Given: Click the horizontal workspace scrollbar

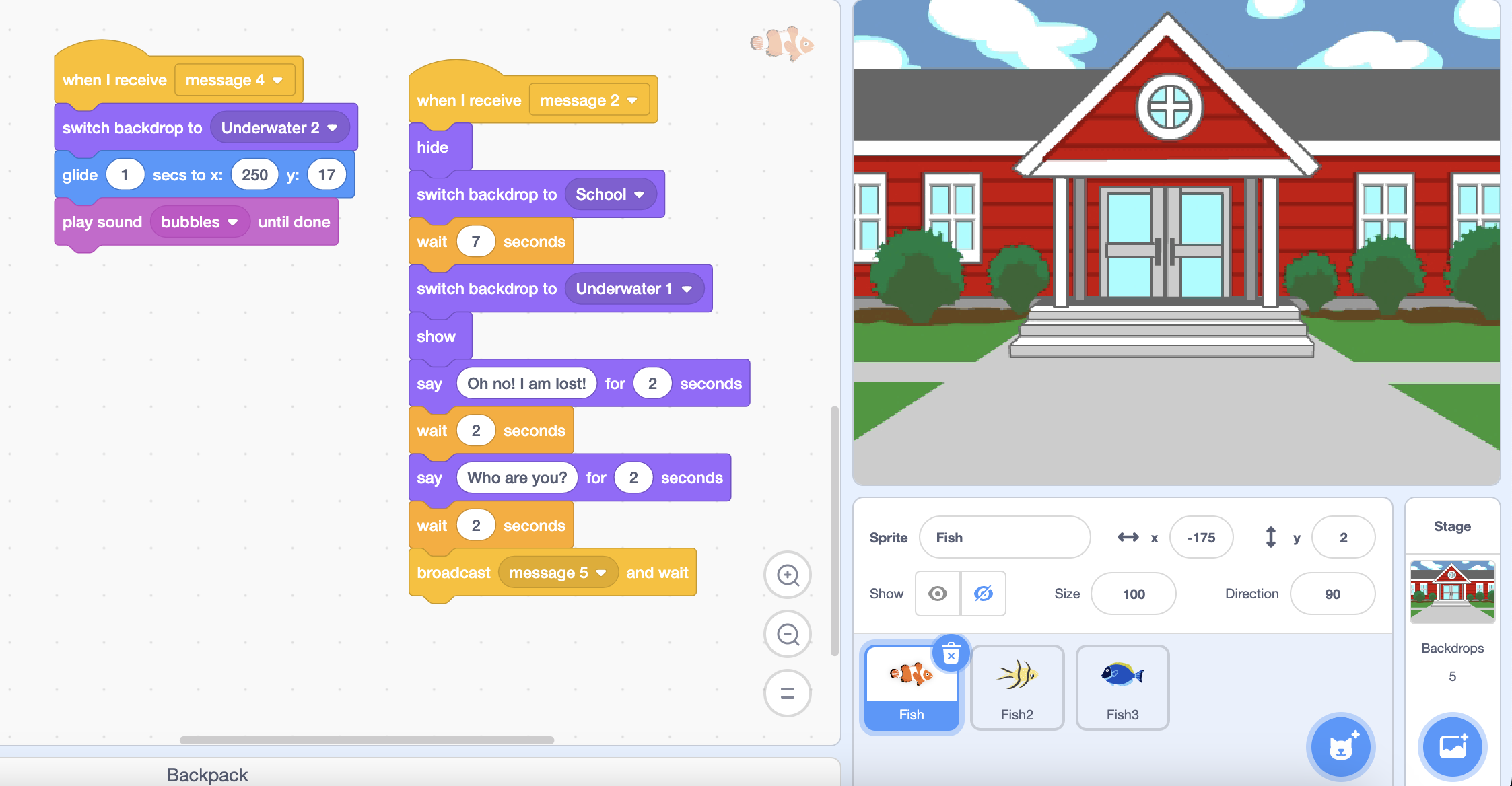Looking at the screenshot, I should (366, 740).
